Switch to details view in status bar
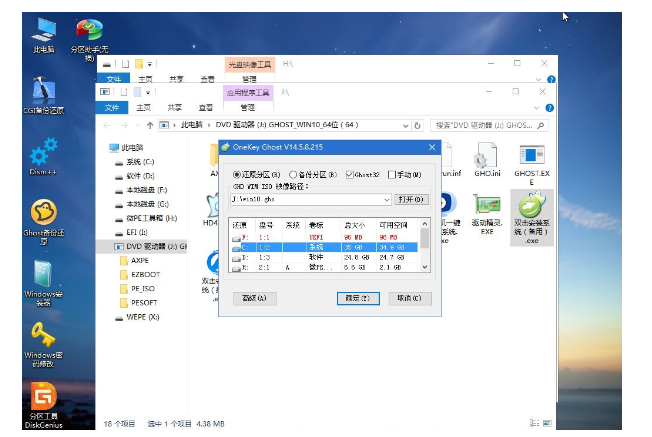Image resolution: width=652 pixels, height=437 pixels. [534, 423]
